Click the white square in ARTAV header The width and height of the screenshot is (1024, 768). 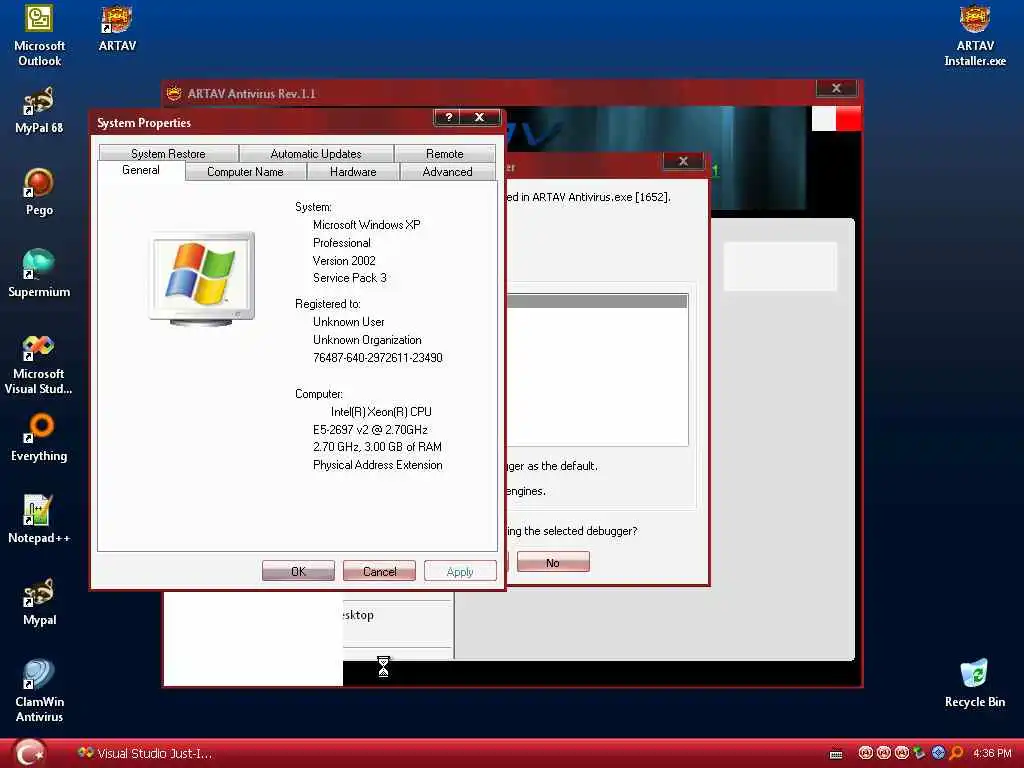(824, 118)
